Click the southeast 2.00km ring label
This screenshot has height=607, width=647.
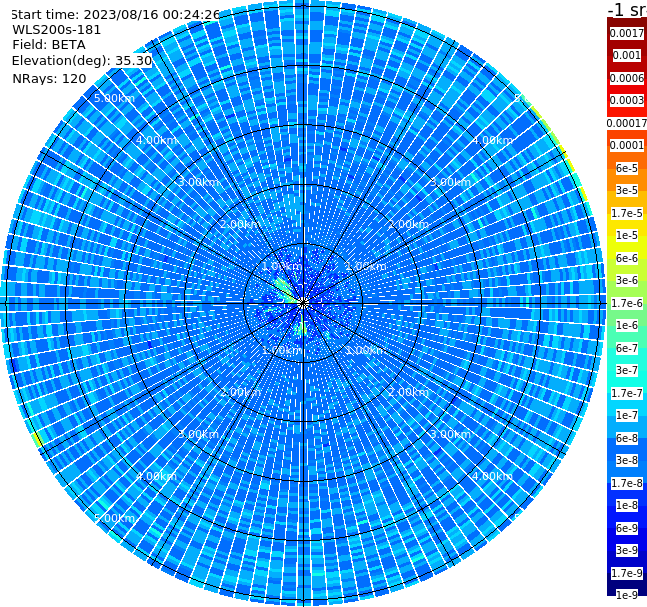point(409,392)
